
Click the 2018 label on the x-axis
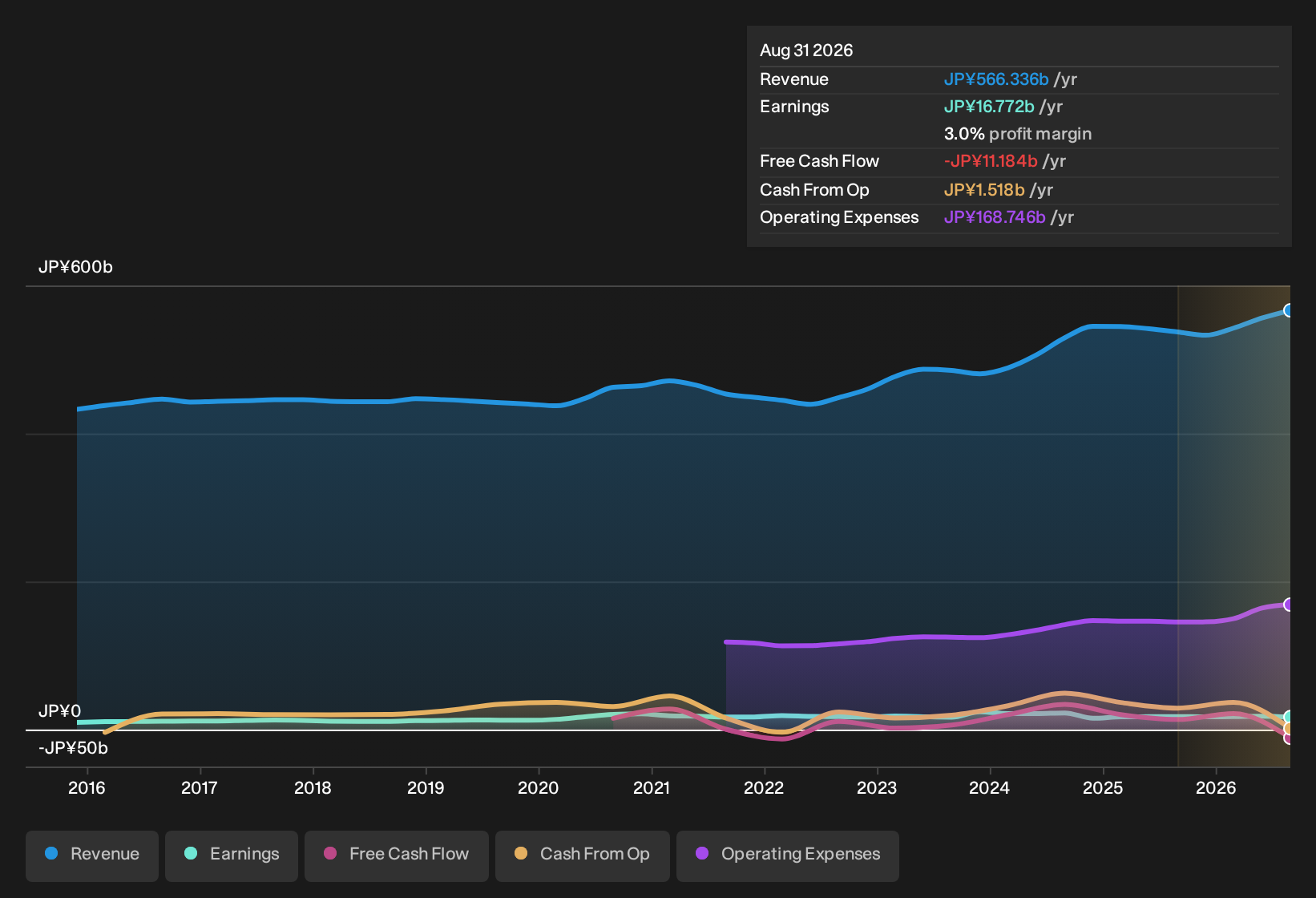tap(313, 788)
